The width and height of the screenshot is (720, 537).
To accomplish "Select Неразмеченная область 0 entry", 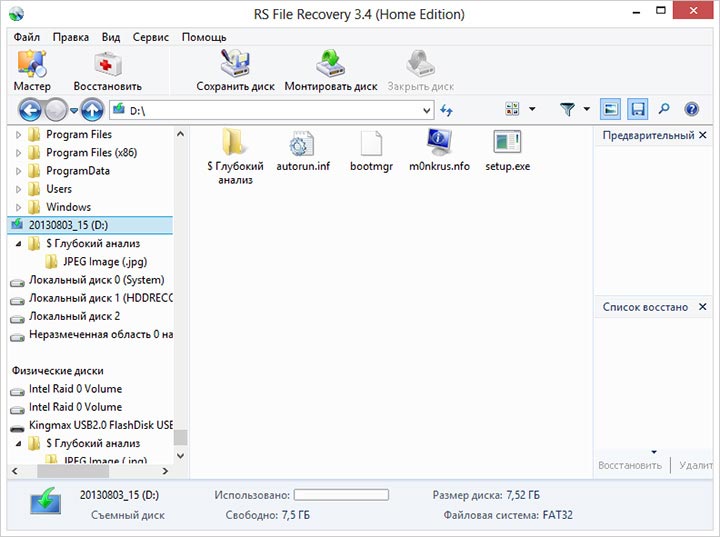I will click(x=101, y=334).
